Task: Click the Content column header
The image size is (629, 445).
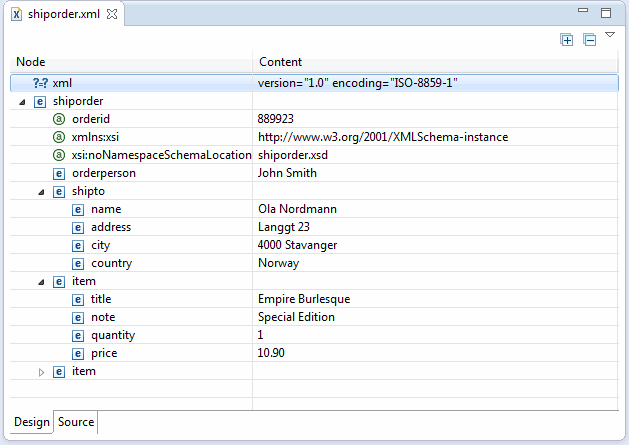Action: (x=281, y=62)
